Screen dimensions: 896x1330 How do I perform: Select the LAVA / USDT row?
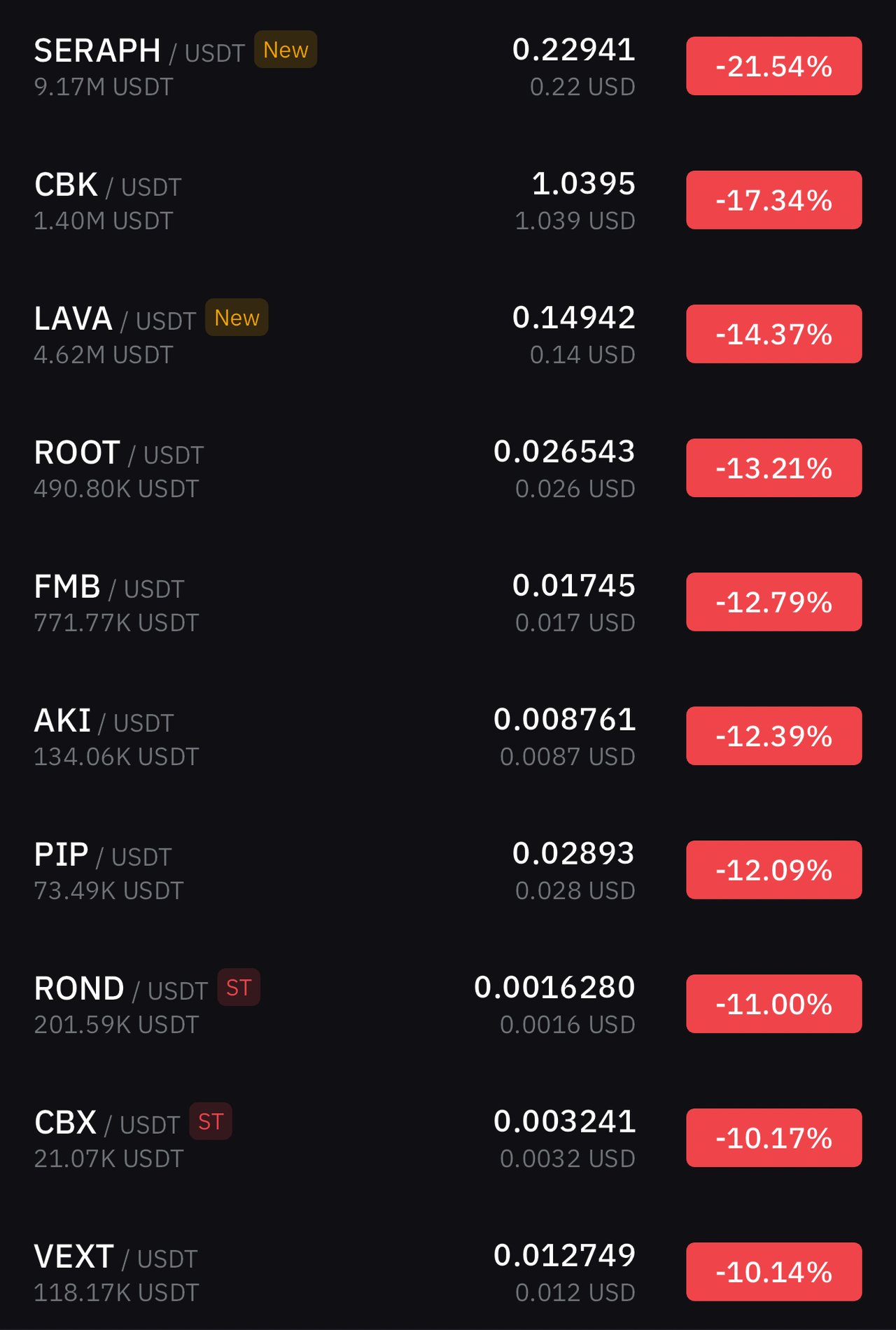pyautogui.click(x=448, y=335)
